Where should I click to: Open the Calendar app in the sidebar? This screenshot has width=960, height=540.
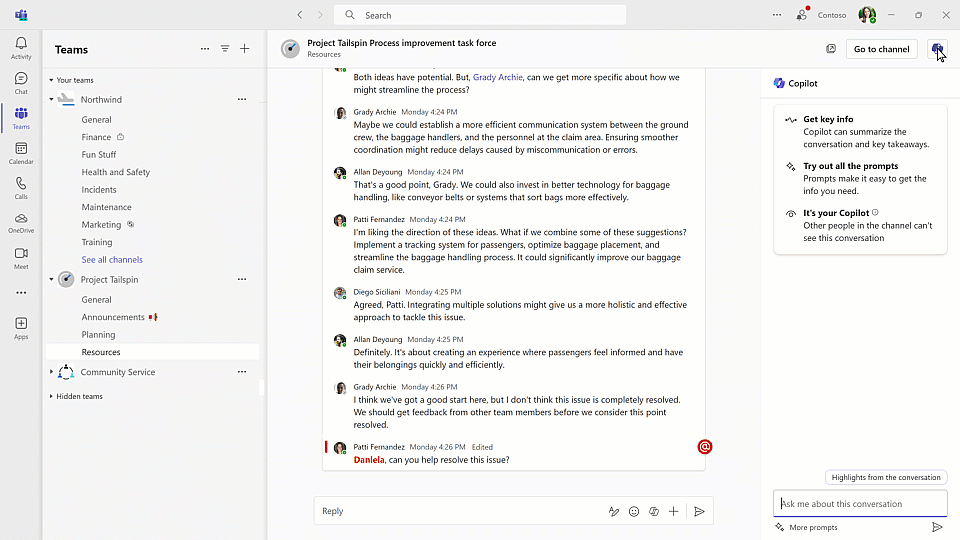21,152
